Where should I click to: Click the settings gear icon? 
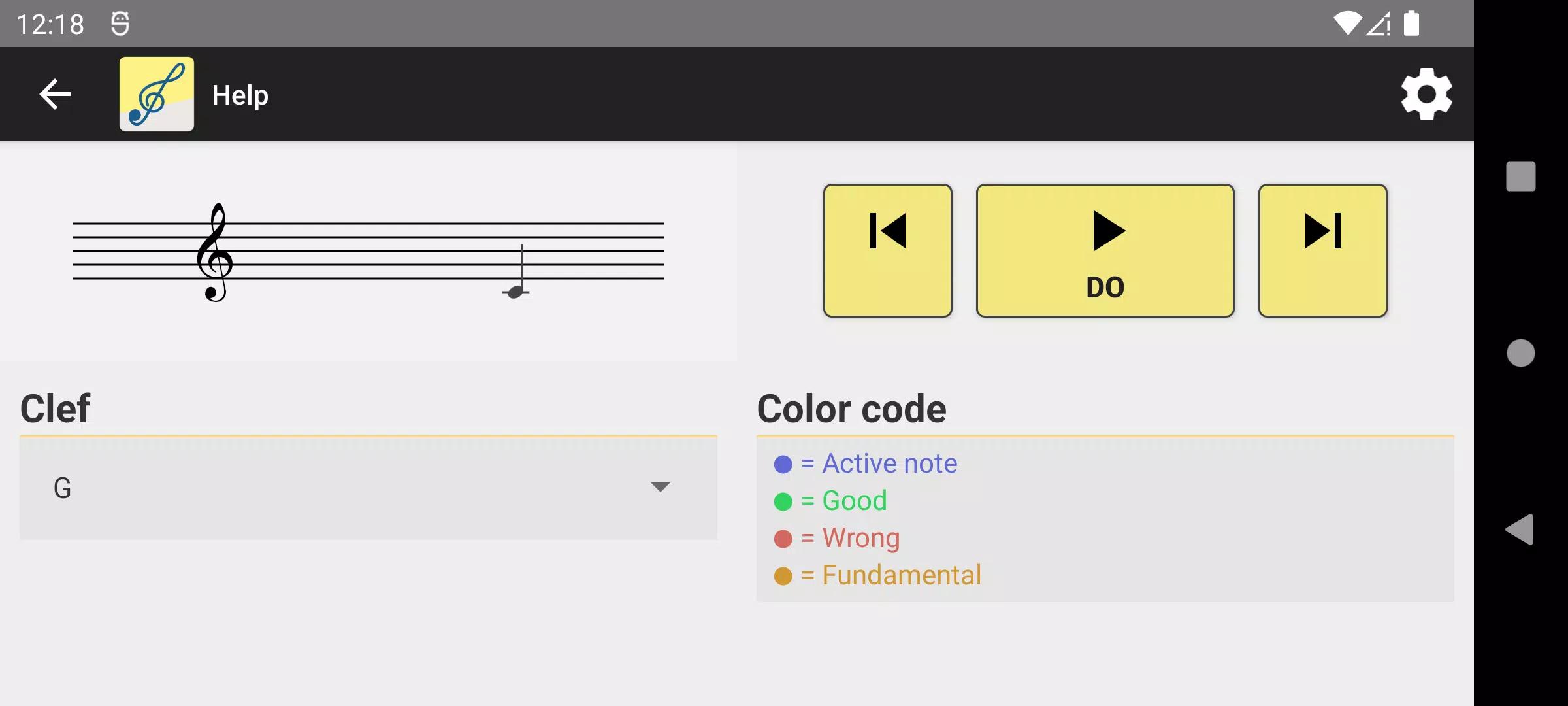(1425, 94)
